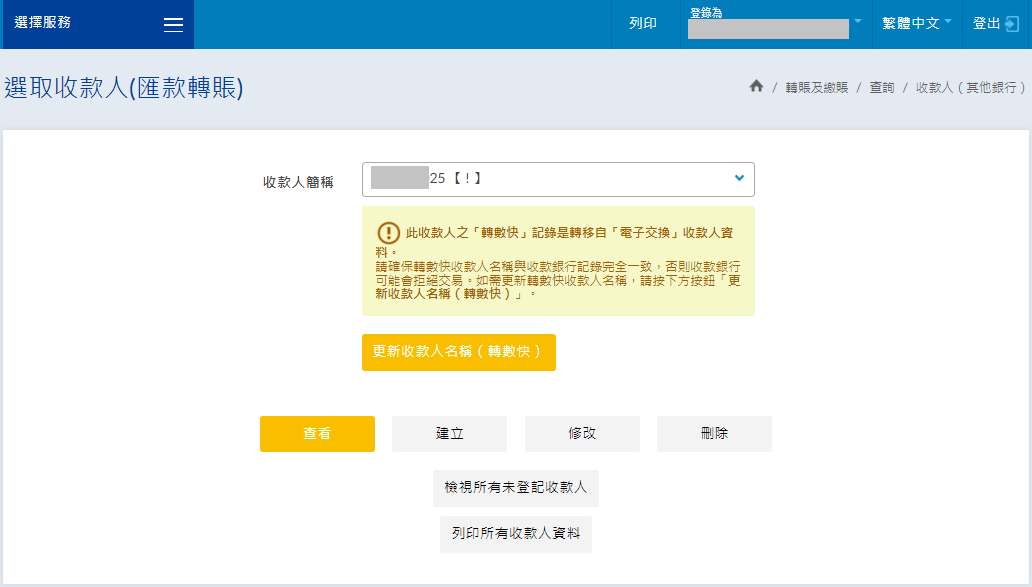Click 收款人（其他銀行）breadcrumb link

click(971, 88)
